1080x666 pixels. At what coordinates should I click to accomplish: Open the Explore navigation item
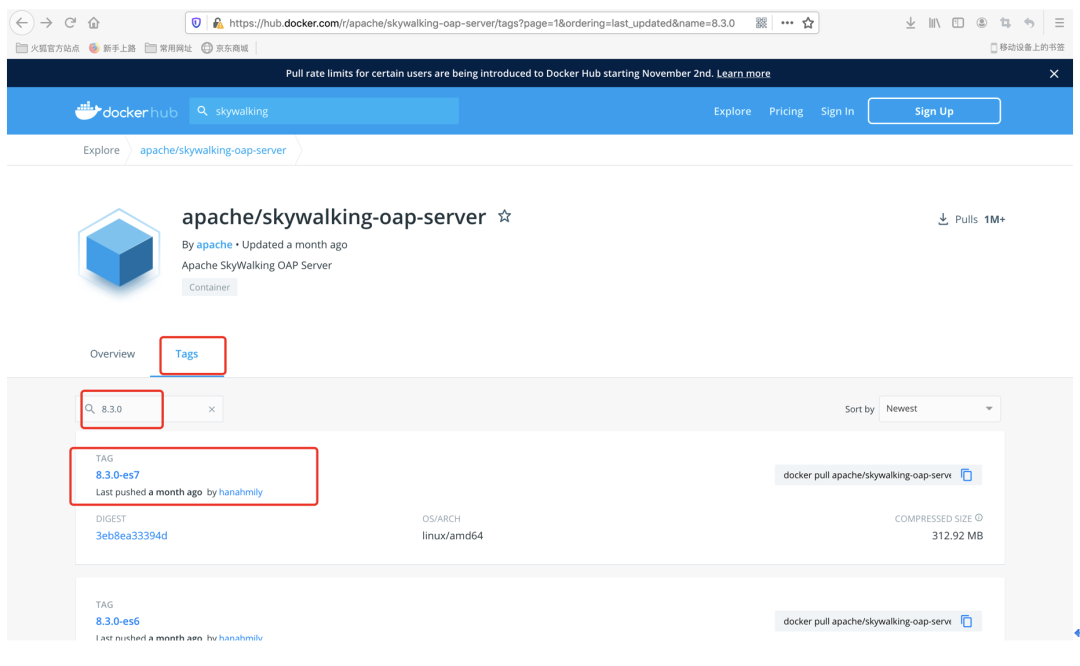click(732, 111)
